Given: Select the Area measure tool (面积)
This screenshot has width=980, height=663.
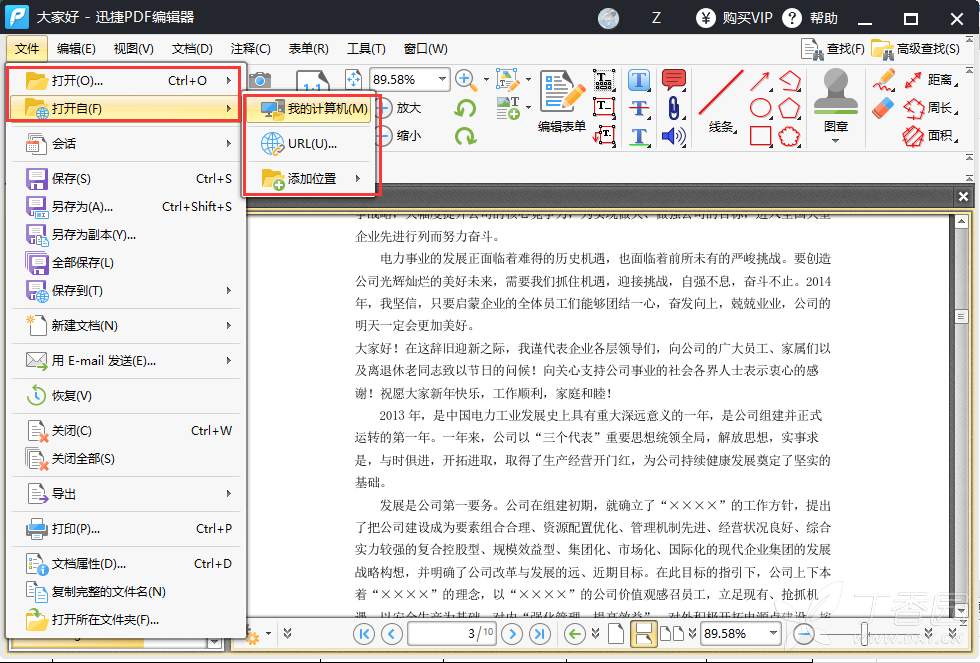Looking at the screenshot, I should point(930,136).
